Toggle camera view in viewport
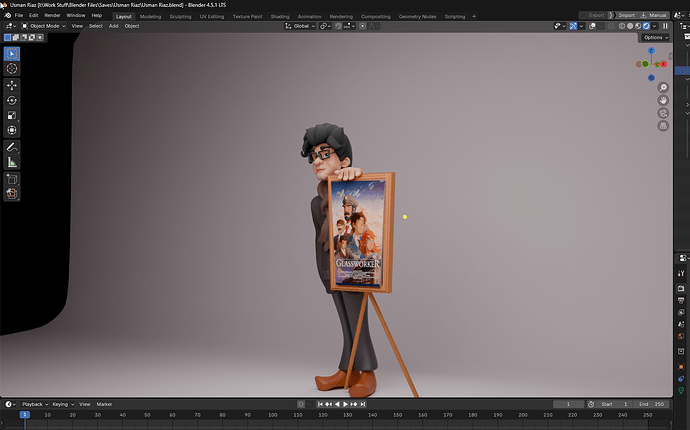690x430 pixels. point(663,113)
